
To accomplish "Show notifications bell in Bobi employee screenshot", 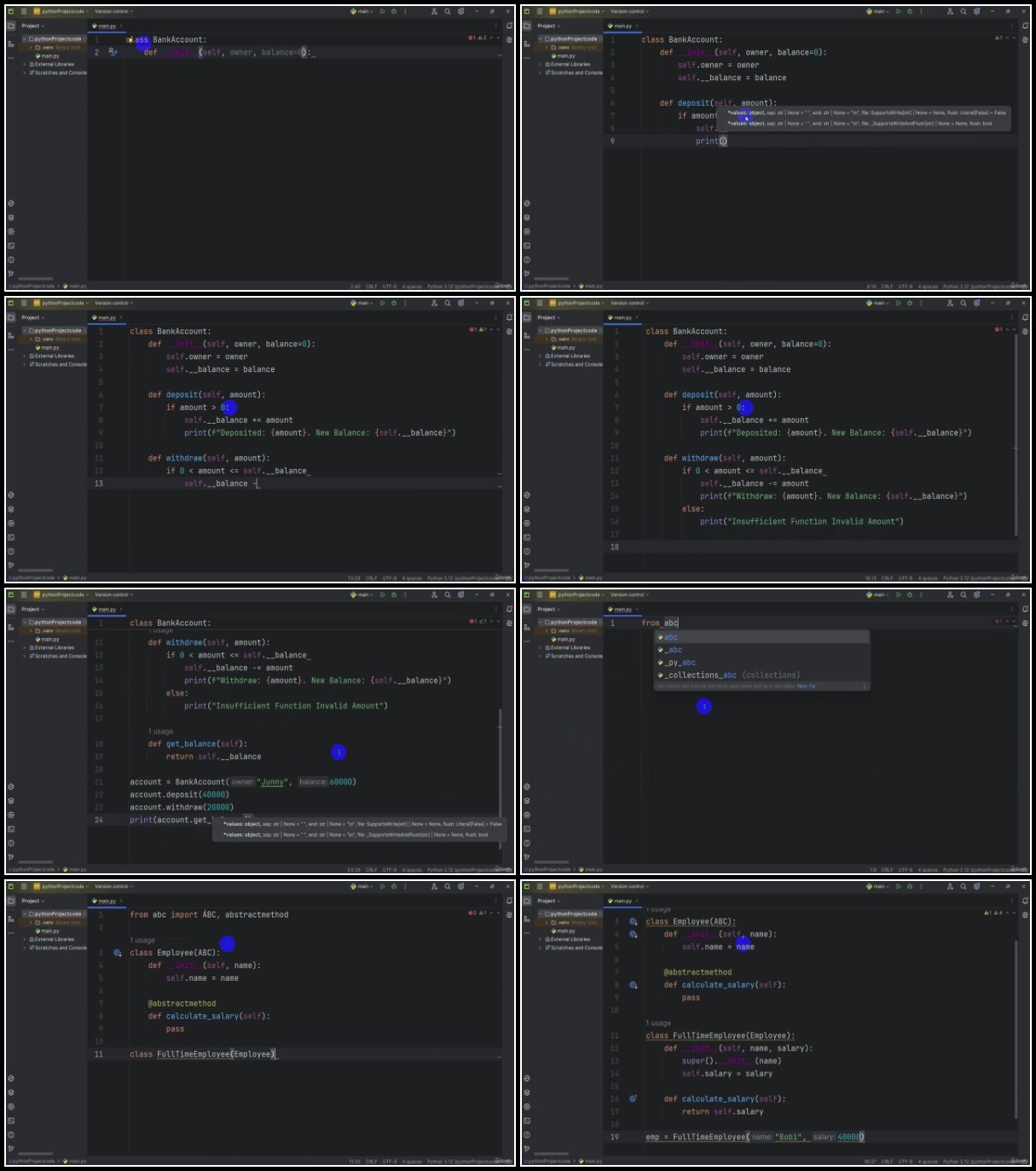I will point(1025,901).
